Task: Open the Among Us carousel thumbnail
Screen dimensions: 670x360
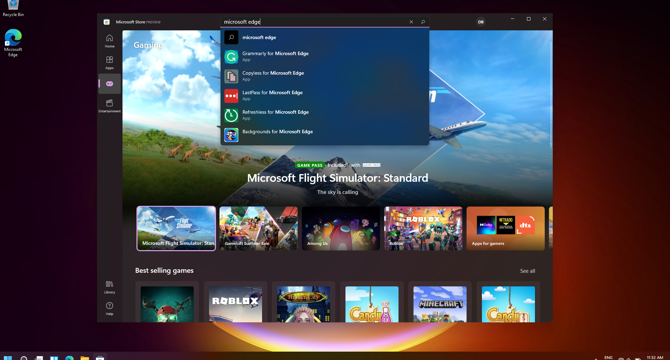Action: coord(341,228)
